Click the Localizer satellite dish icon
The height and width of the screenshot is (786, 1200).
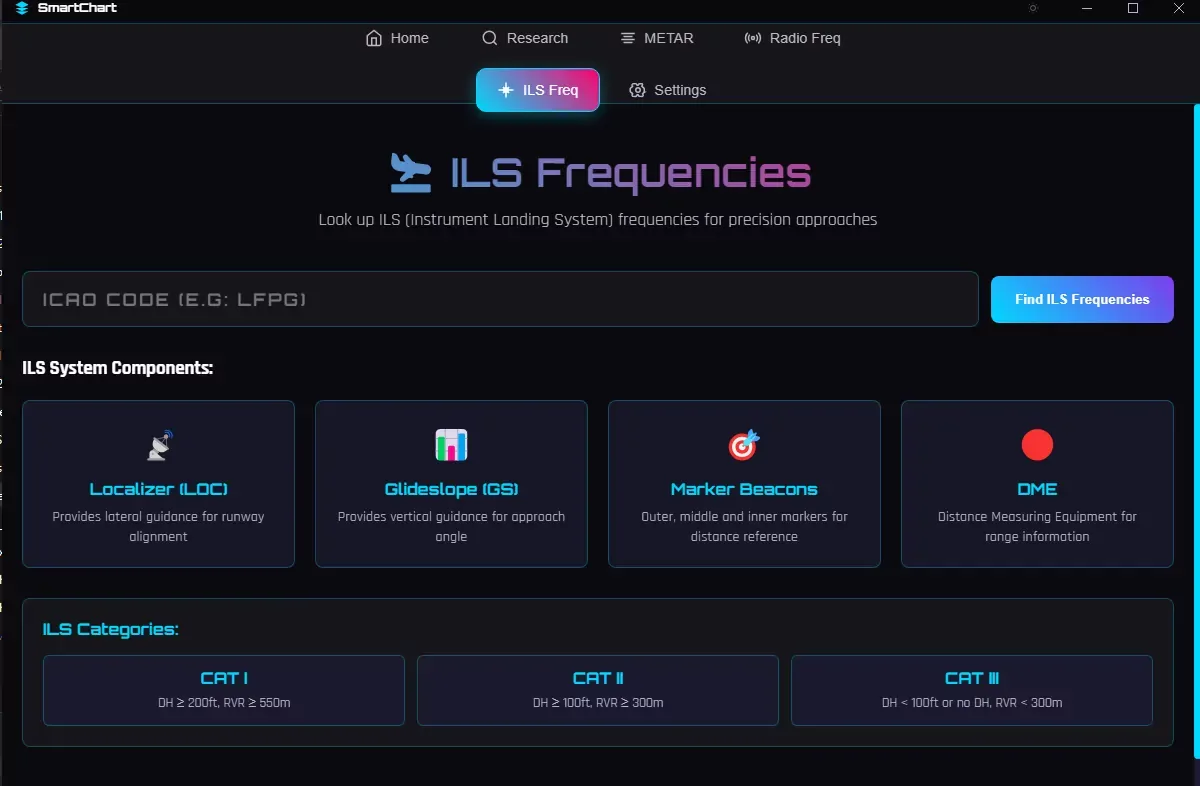click(159, 445)
